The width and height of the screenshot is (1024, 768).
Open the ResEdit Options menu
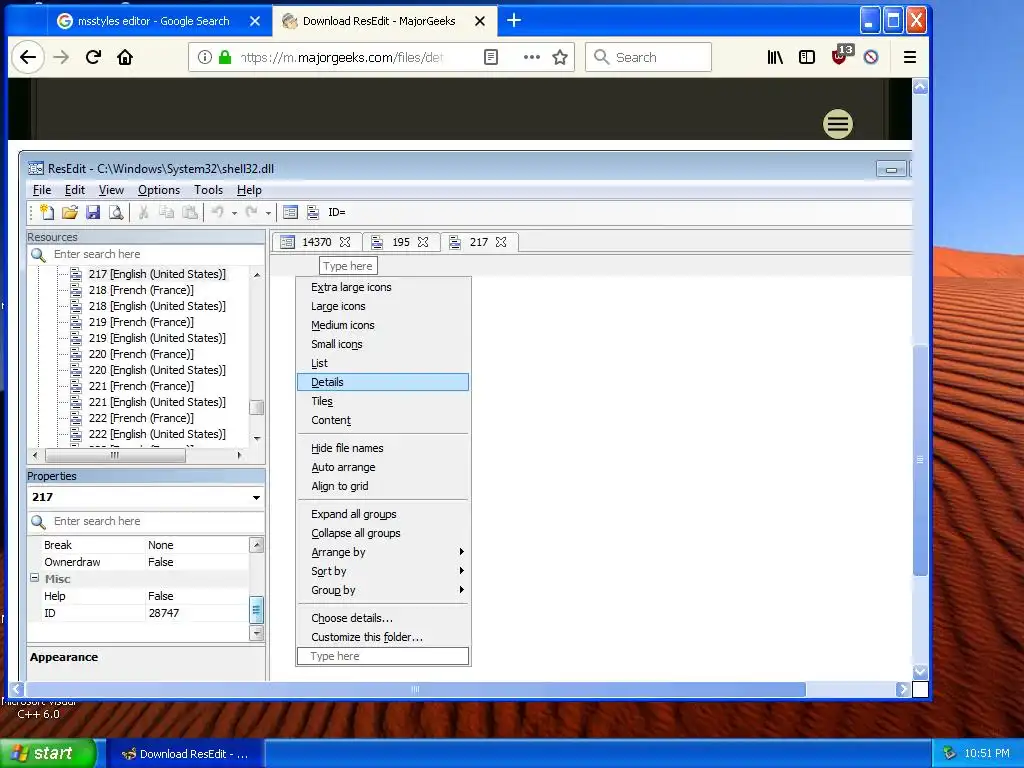pyautogui.click(x=159, y=190)
